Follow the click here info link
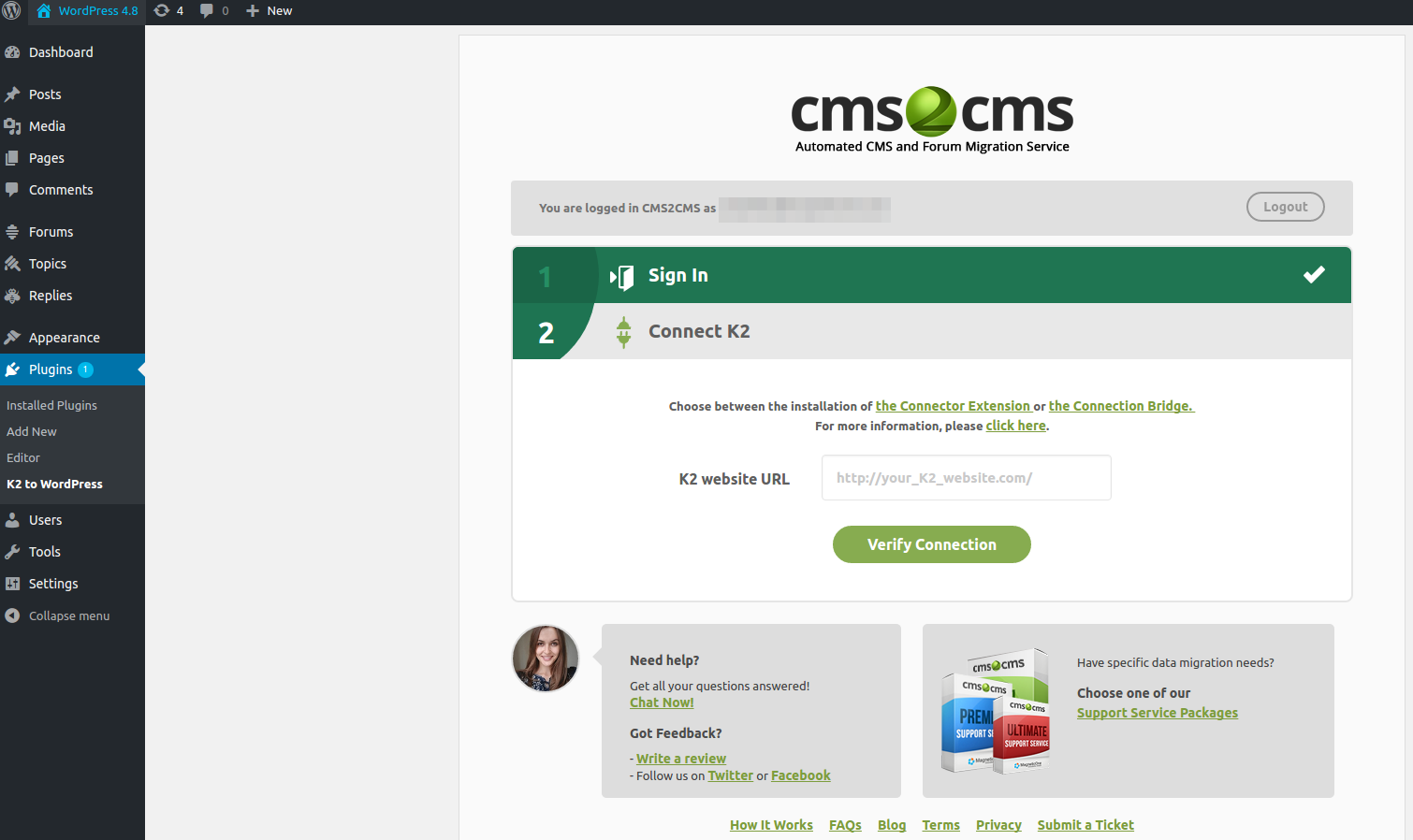 point(1015,426)
